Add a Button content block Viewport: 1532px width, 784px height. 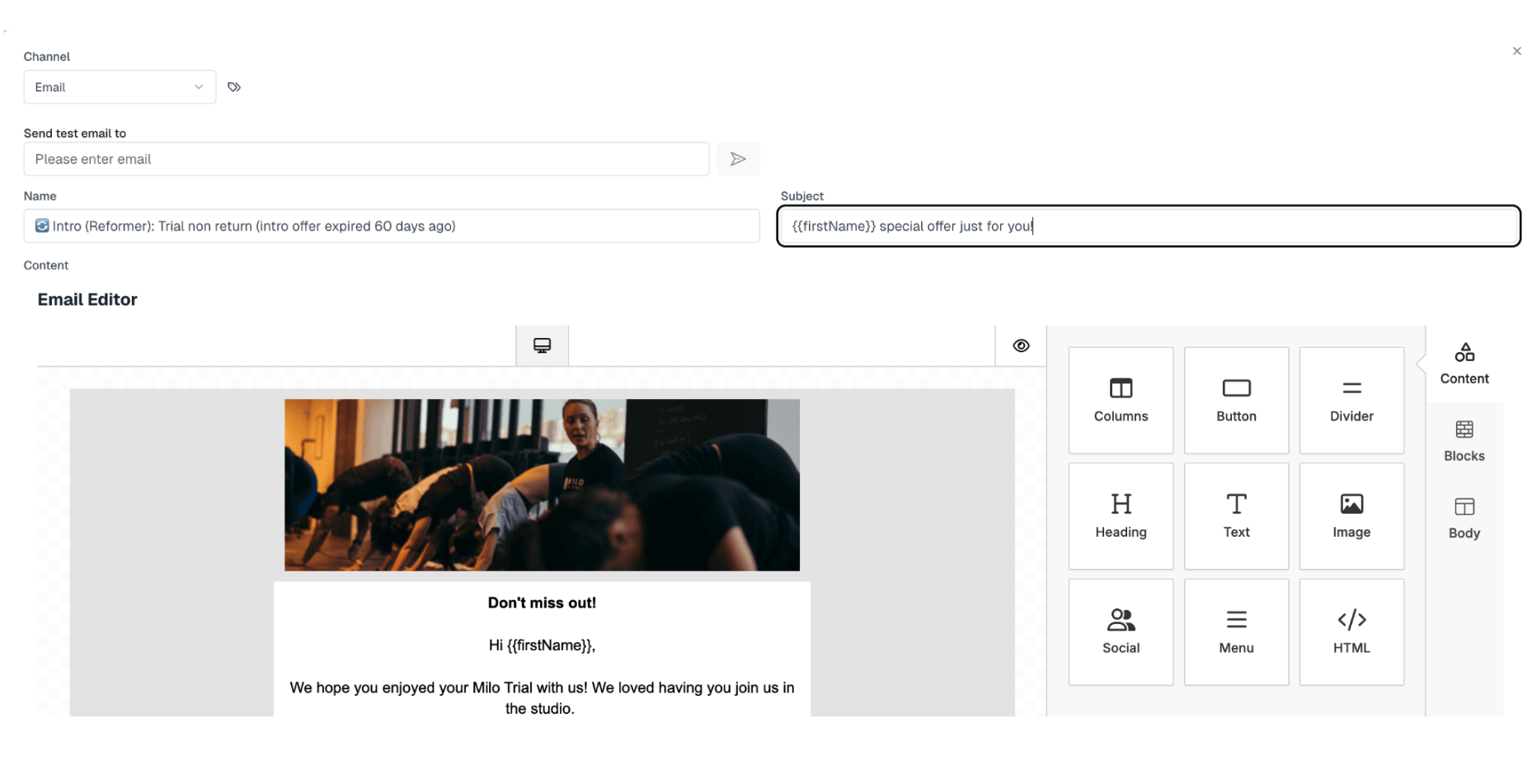(x=1236, y=400)
